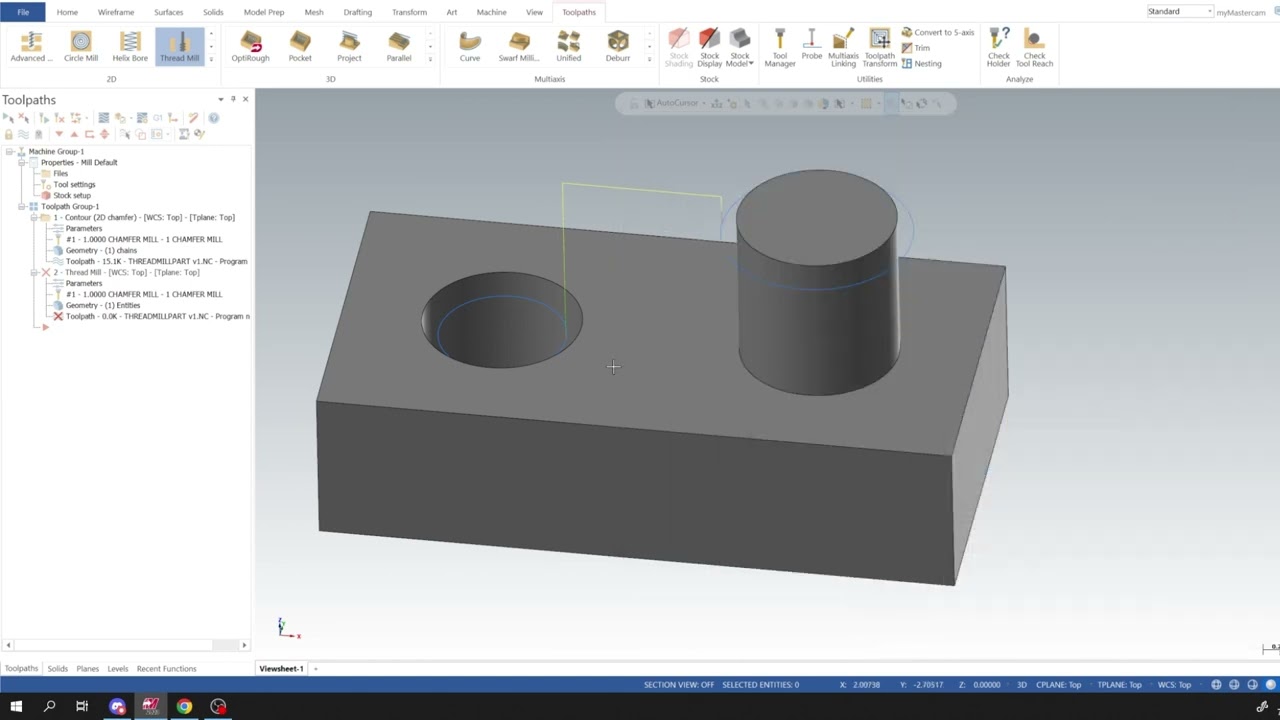Select the Project 3D toolpath
Viewport: 1280px width, 720px height.
pos(349,47)
